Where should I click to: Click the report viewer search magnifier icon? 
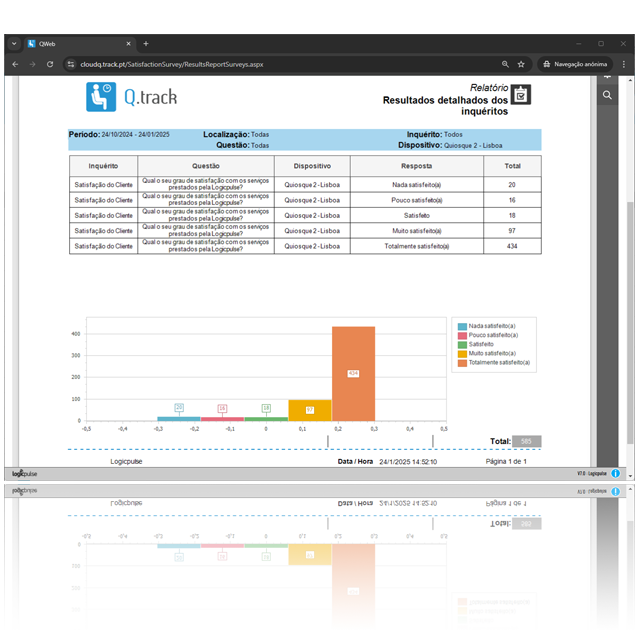607,95
